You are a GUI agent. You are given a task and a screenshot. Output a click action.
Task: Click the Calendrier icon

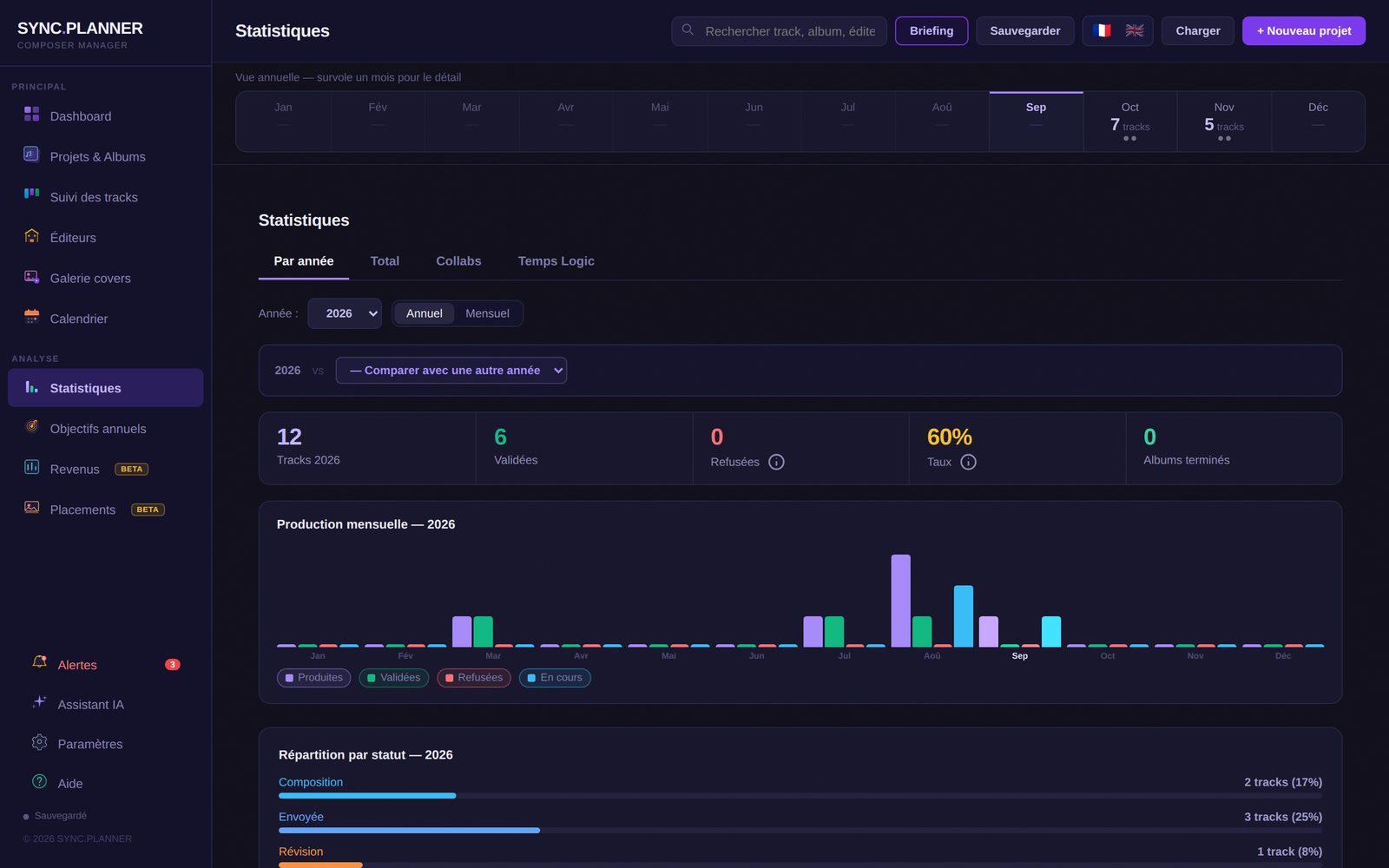pyautogui.click(x=31, y=316)
